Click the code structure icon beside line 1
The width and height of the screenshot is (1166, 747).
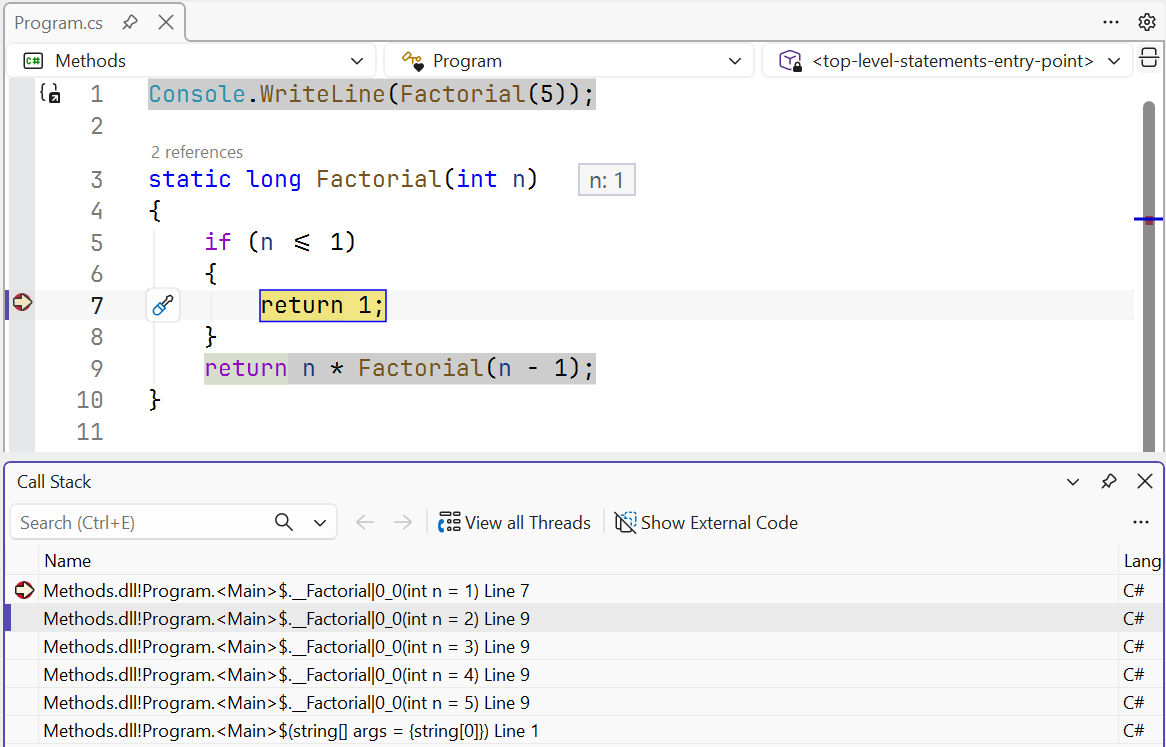(50, 94)
